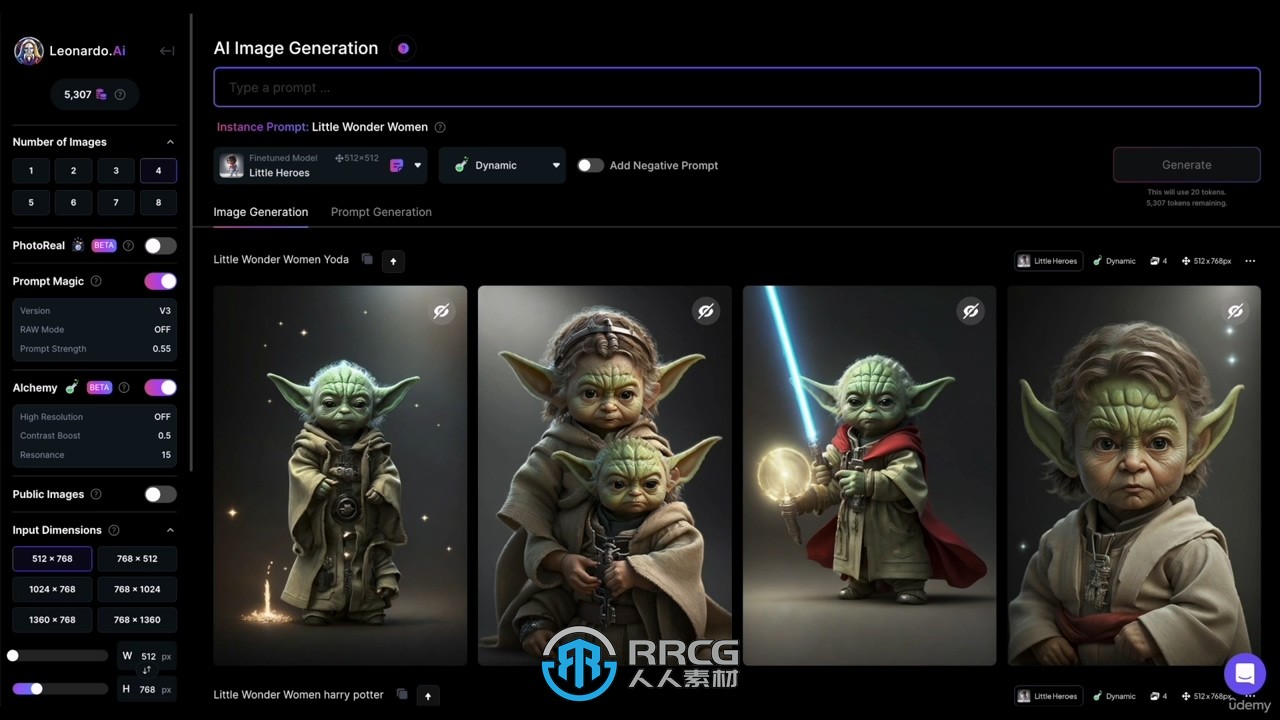1280x720 pixels.
Task: Click High Resolution OFF setting
Action: pyautogui.click(x=95, y=417)
